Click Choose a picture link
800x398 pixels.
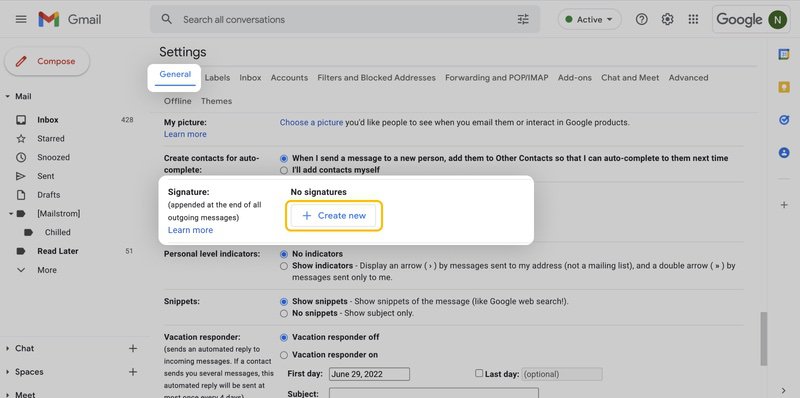[x=311, y=122]
